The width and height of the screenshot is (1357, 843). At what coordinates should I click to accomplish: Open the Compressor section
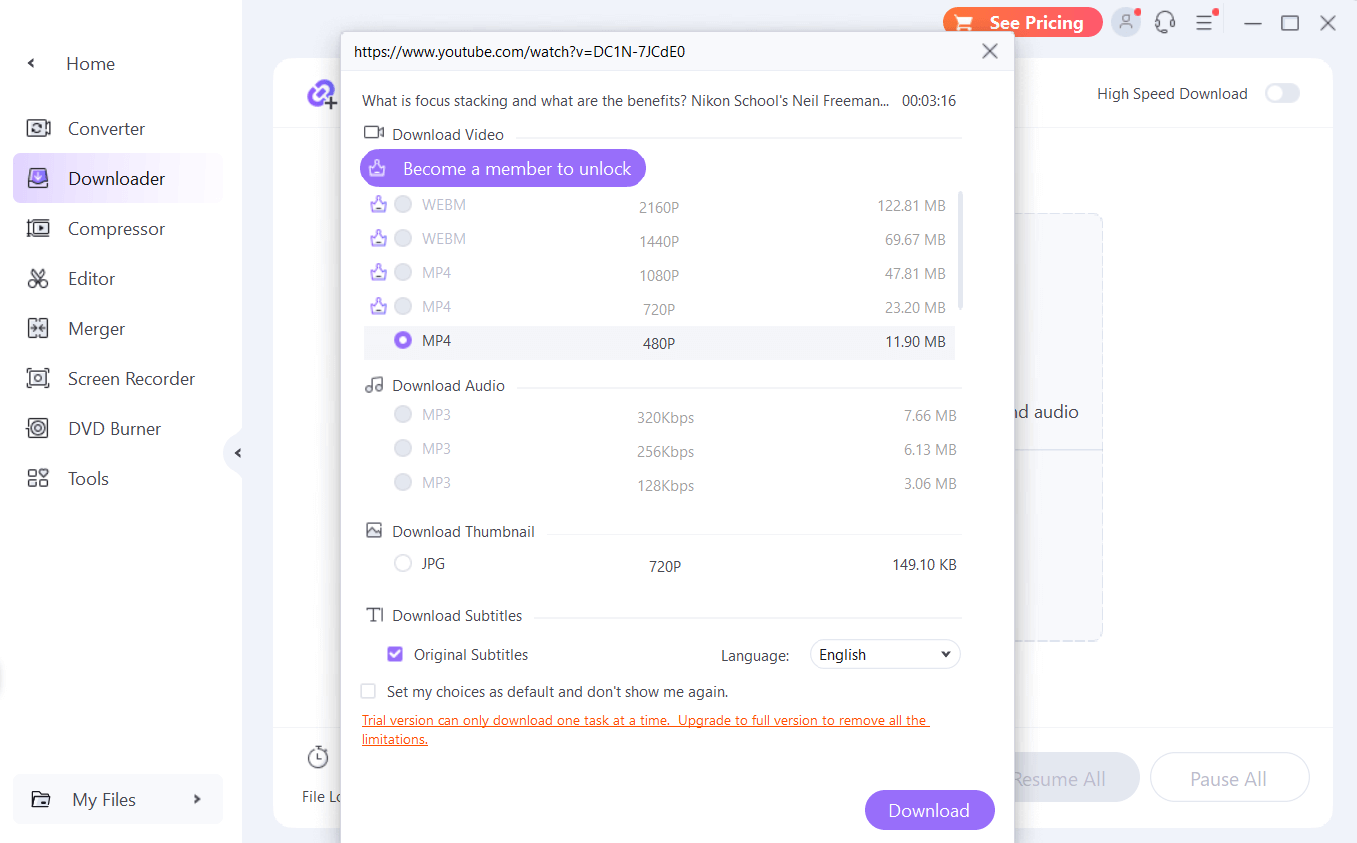[116, 229]
